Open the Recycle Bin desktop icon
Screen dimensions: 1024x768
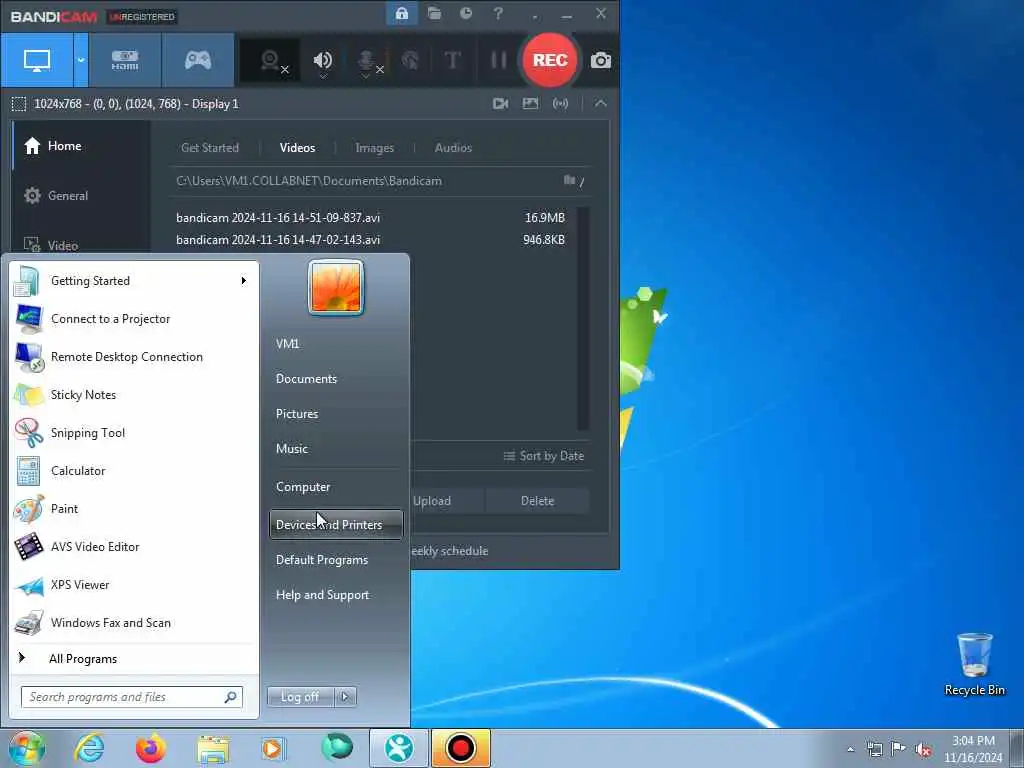tap(974, 664)
